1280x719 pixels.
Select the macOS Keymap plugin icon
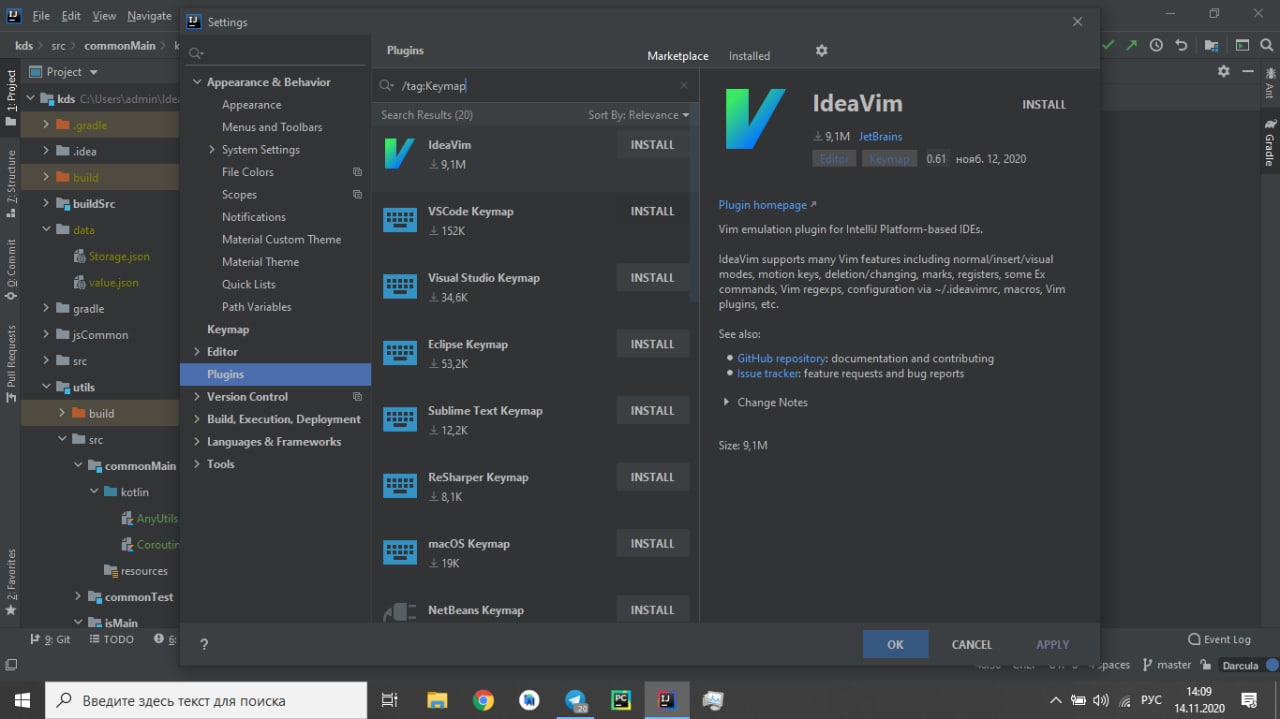pos(400,553)
